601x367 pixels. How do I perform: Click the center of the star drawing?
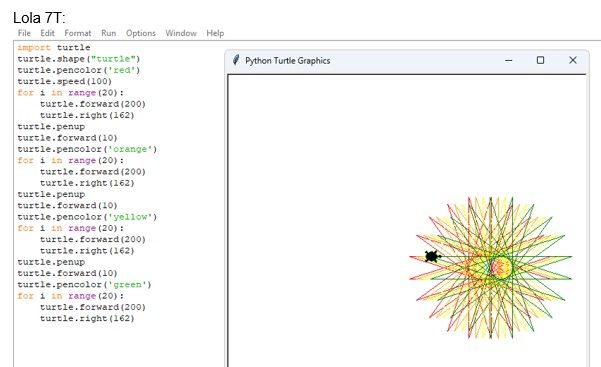[x=491, y=268]
